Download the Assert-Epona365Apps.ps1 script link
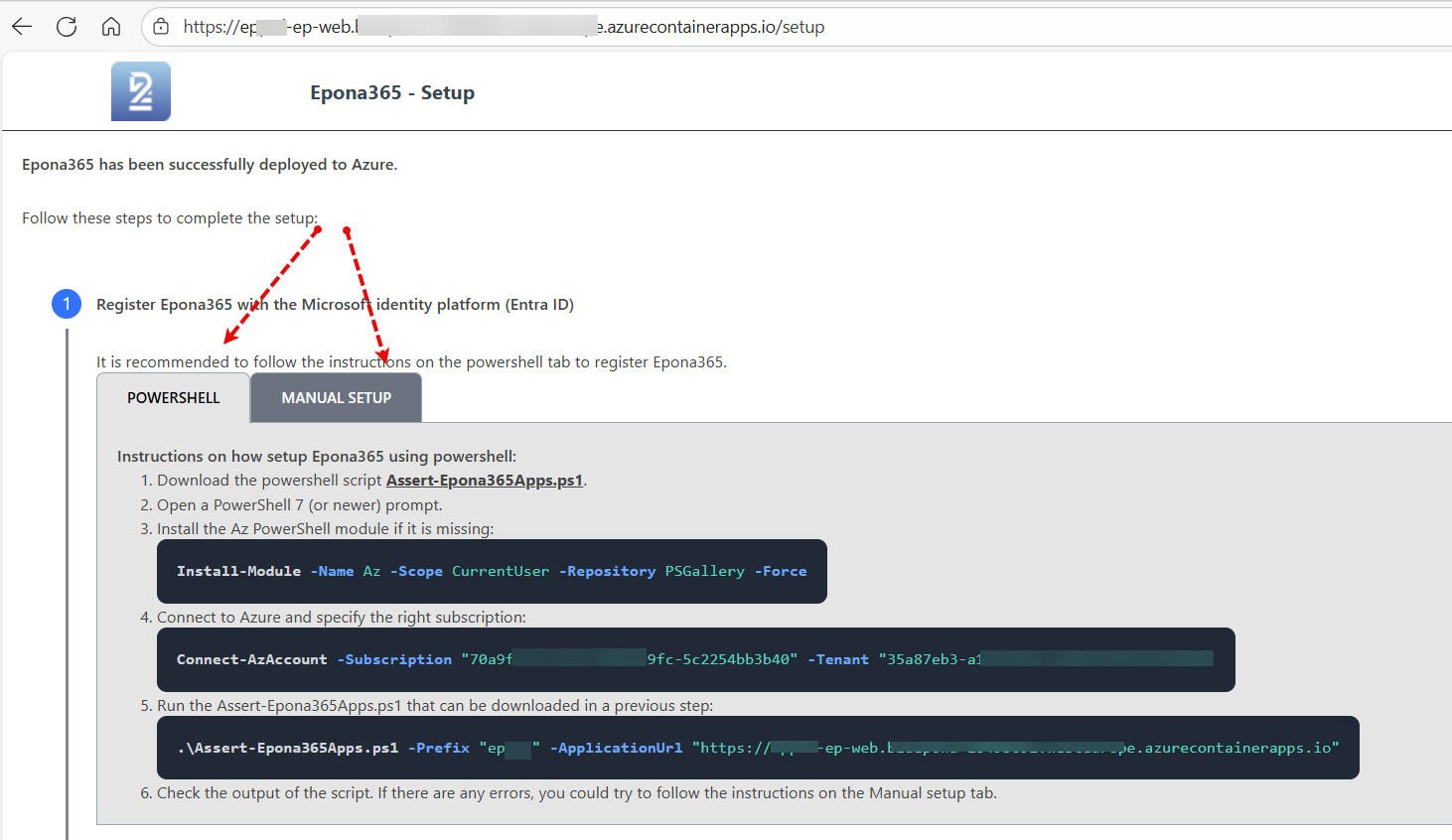1452x840 pixels. (484, 481)
